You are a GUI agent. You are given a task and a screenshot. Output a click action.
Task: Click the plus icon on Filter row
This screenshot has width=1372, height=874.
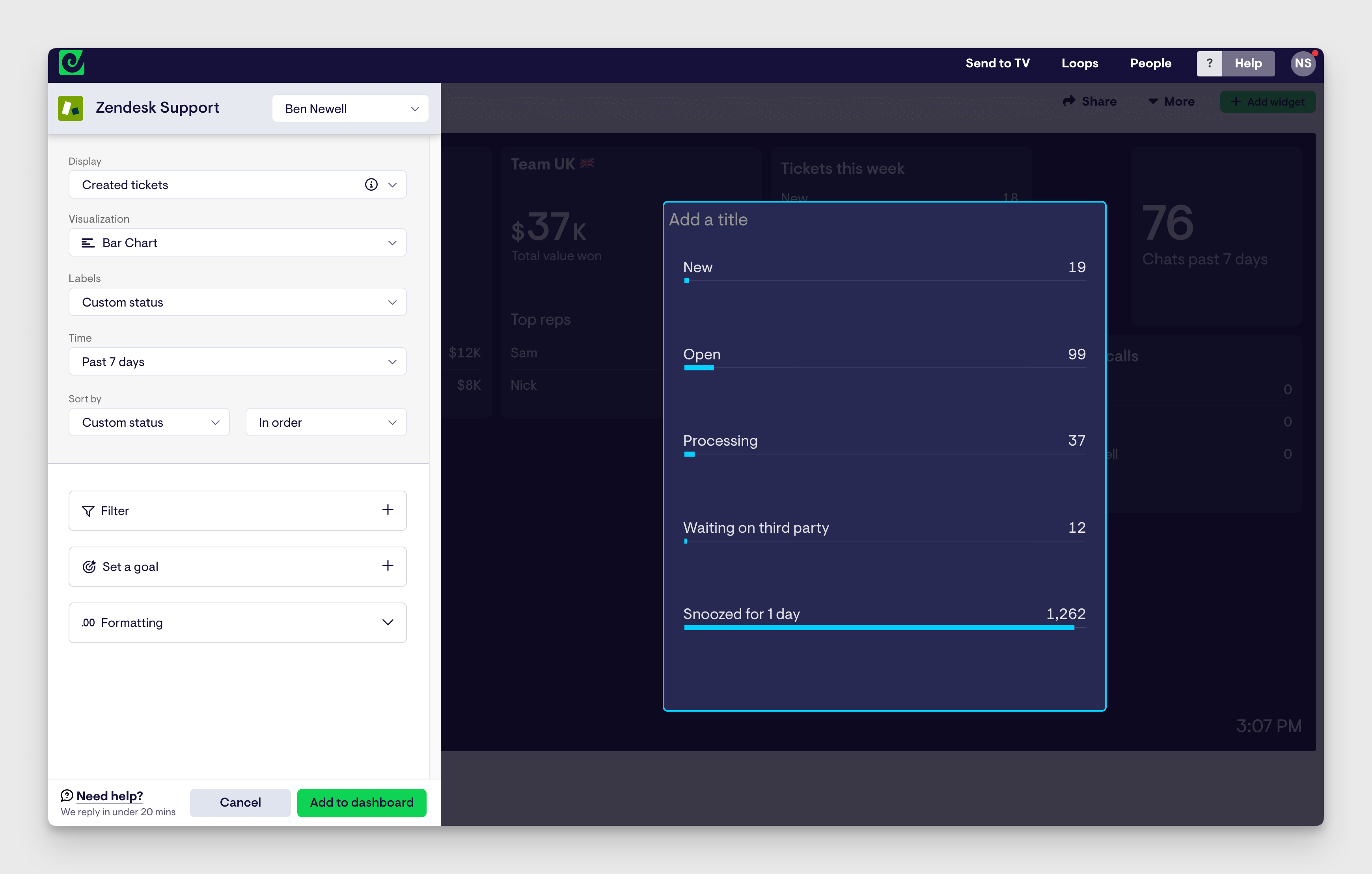click(x=388, y=510)
